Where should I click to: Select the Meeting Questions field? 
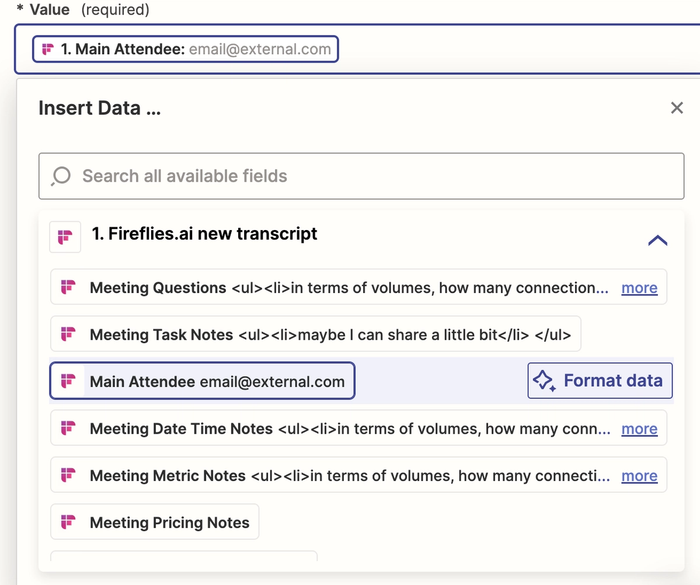(x=358, y=287)
